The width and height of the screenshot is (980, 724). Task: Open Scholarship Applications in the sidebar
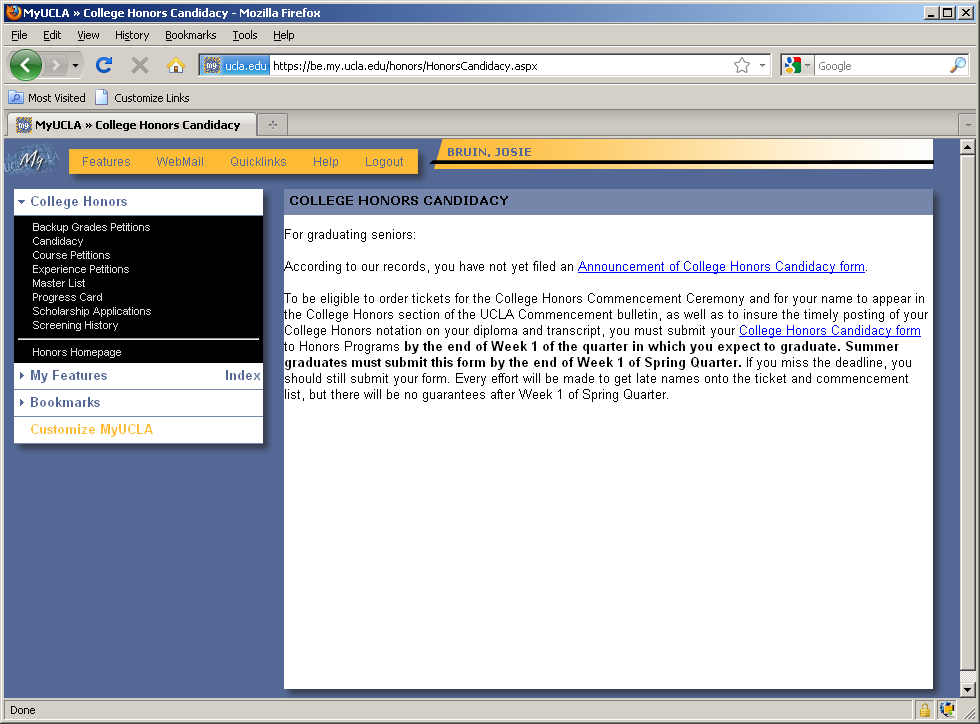pyautogui.click(x=91, y=312)
